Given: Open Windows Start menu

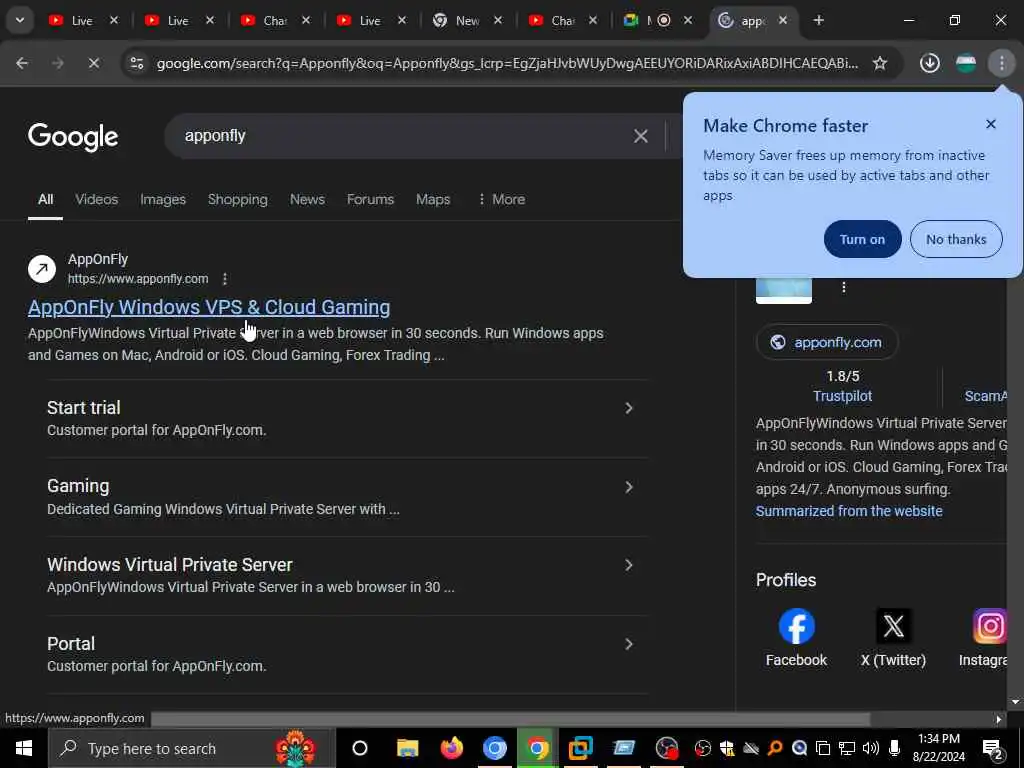Looking at the screenshot, I should pos(24,748).
